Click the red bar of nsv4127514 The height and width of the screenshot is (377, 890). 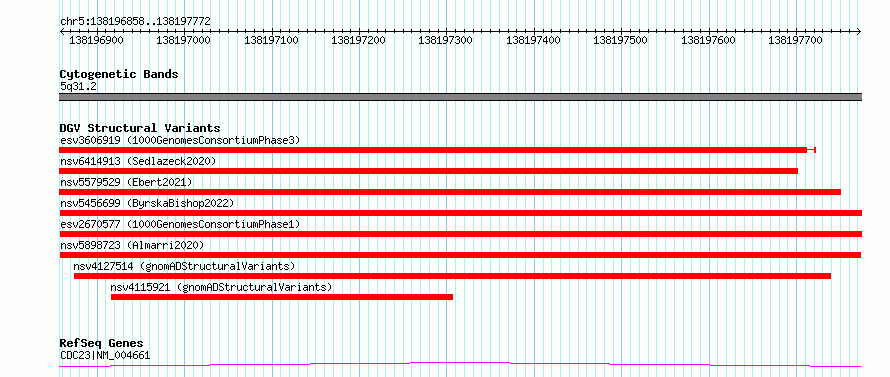click(x=452, y=276)
